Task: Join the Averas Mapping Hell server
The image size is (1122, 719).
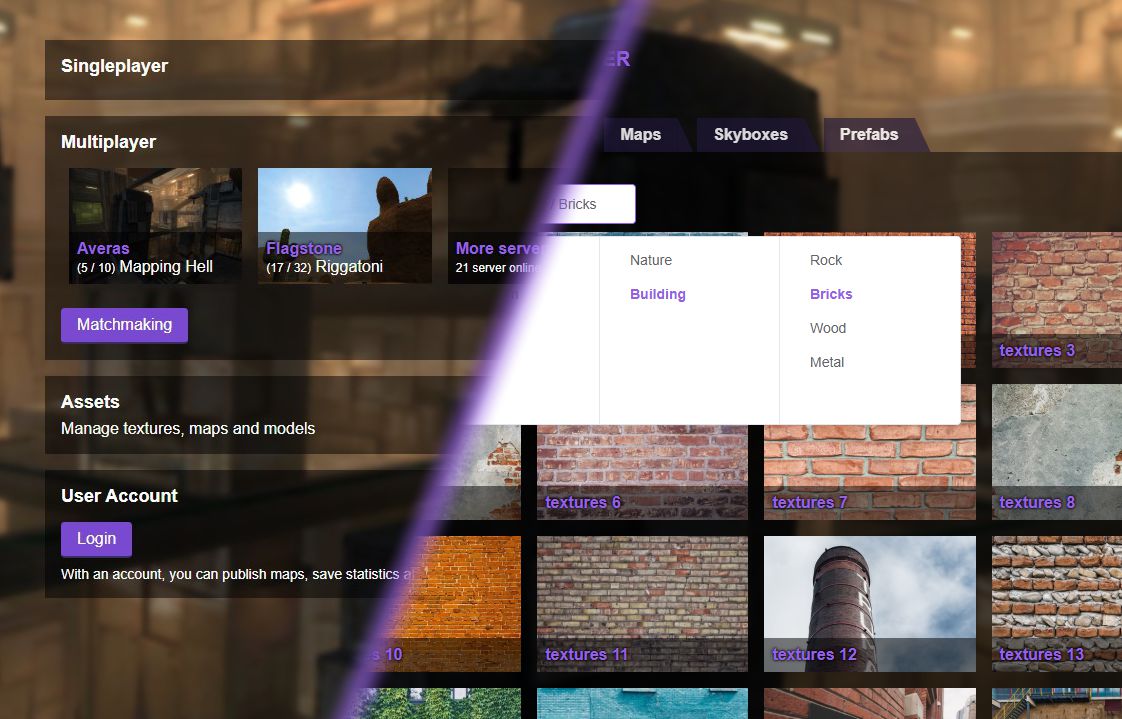Action: pos(155,226)
